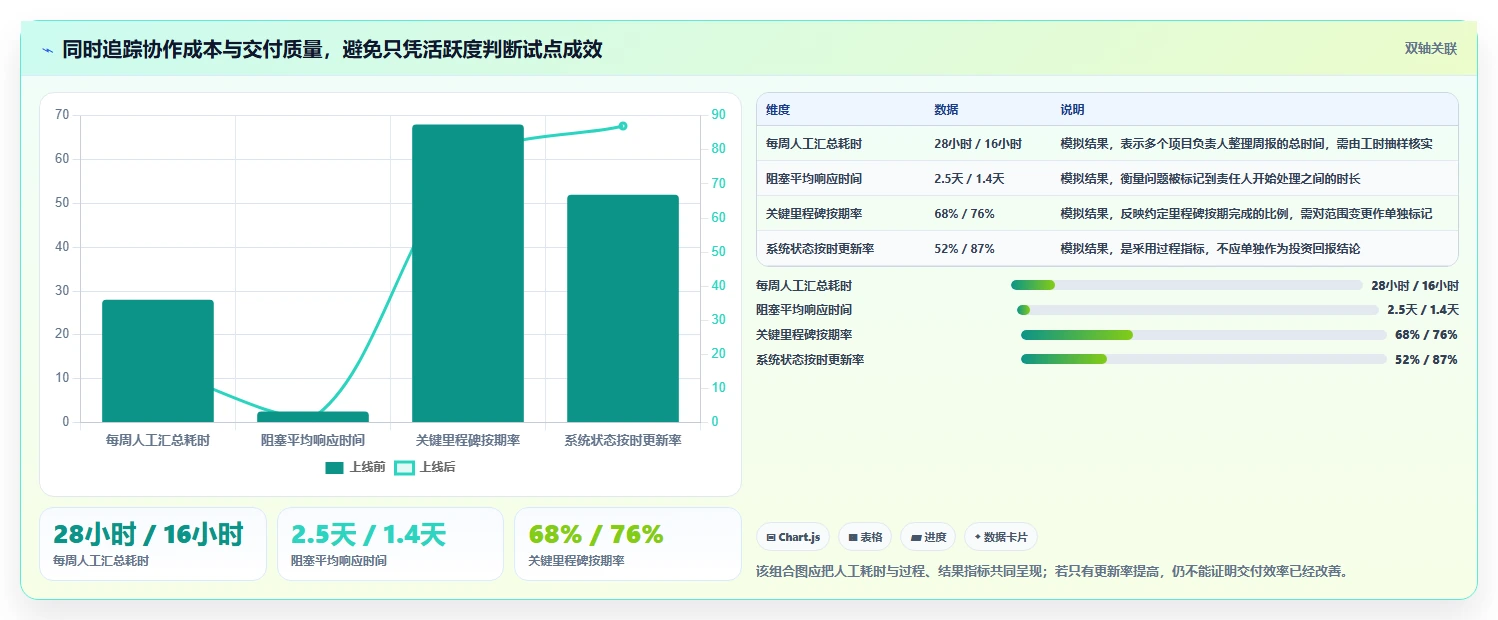Click the 阻塞平均响应时间 table row label

tap(814, 179)
